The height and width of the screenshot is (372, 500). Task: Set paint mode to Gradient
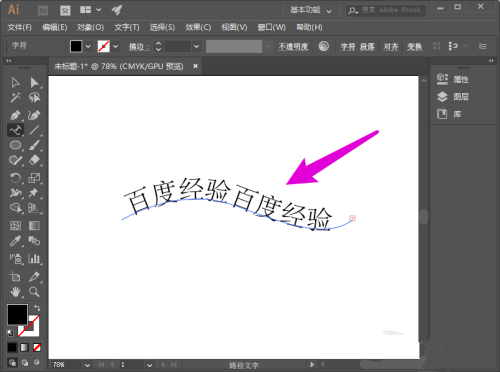(x=25, y=348)
